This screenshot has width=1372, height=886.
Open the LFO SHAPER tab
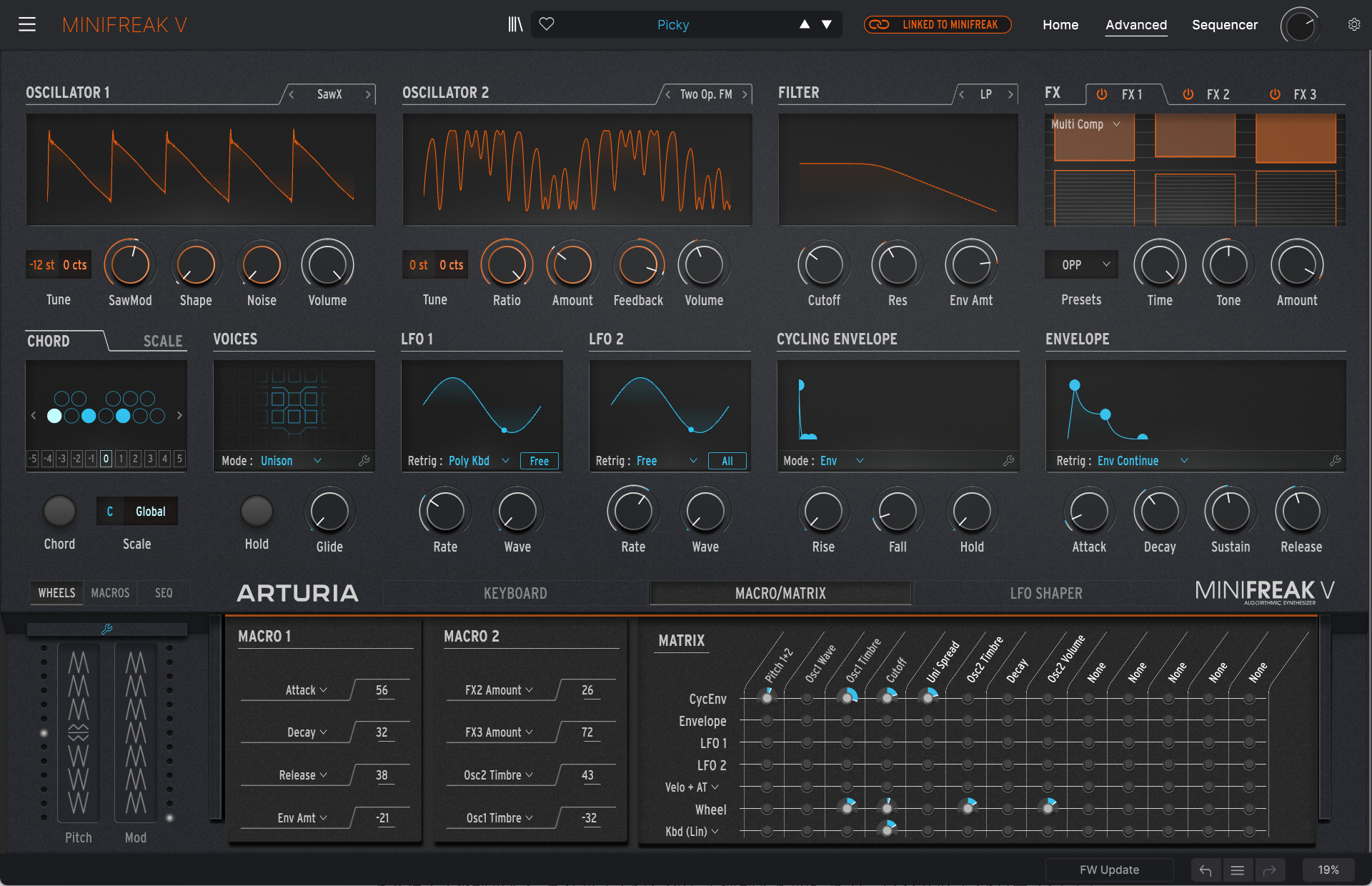click(x=1046, y=593)
